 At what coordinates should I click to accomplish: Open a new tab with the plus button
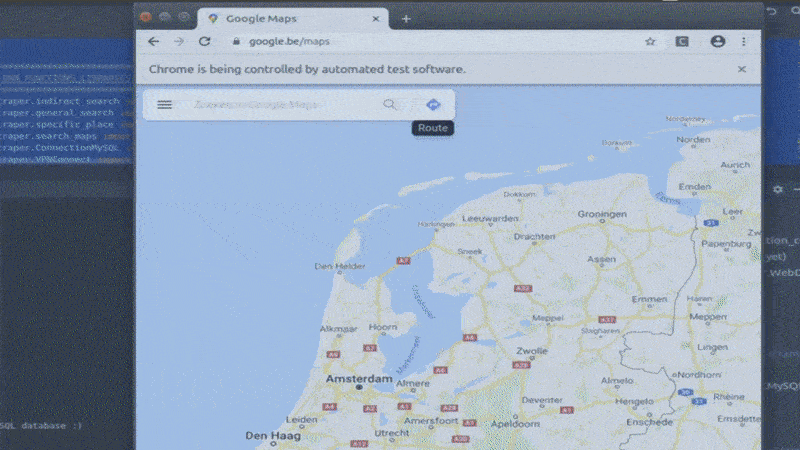click(x=406, y=19)
